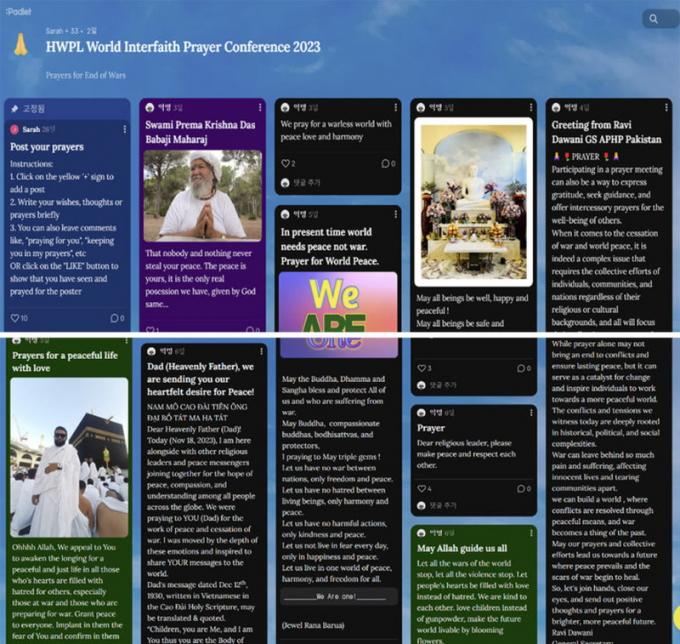The width and height of the screenshot is (680, 644).
Task: Click the praying hands board icon
Action: (20, 45)
